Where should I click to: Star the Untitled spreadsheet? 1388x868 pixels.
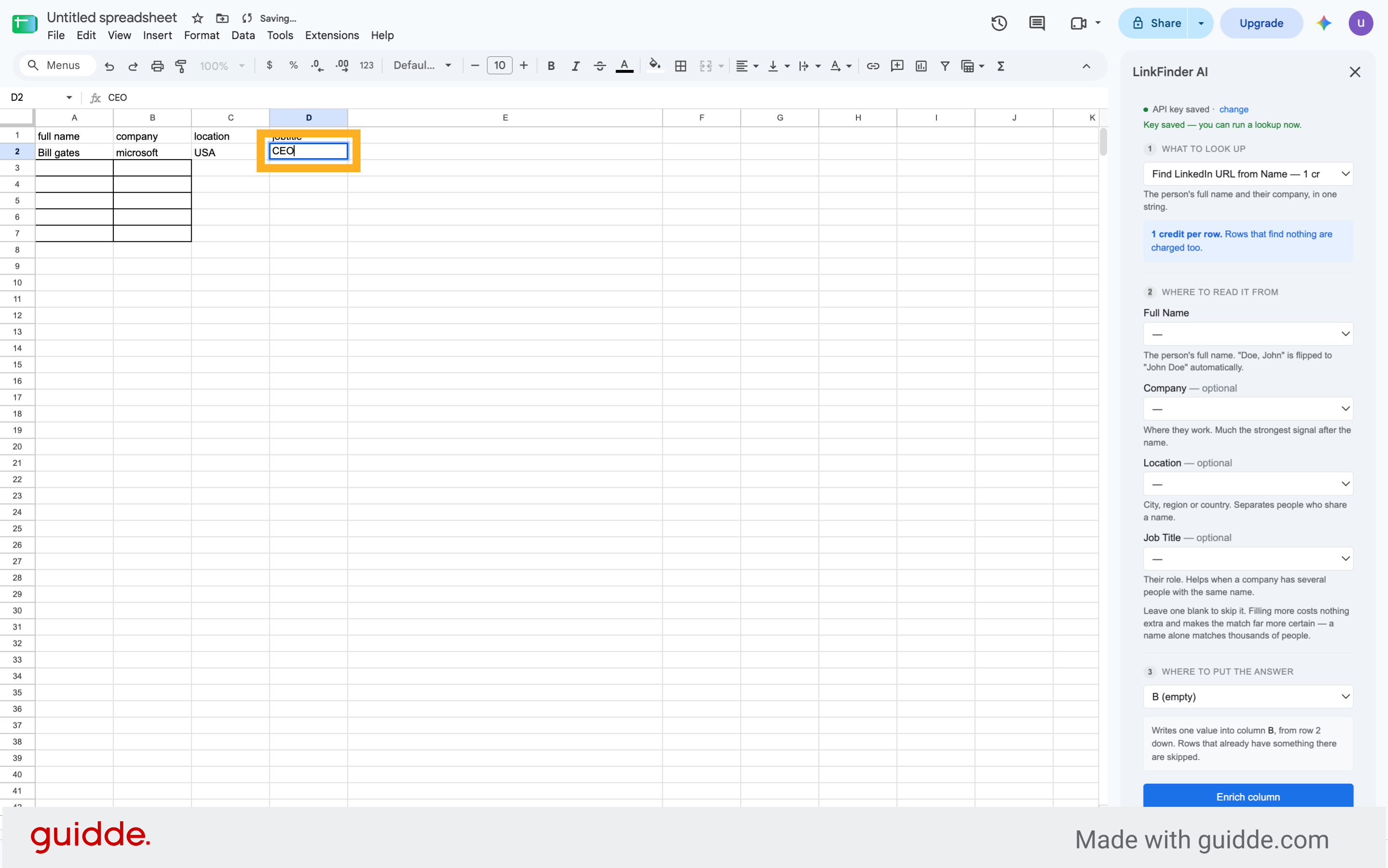[x=198, y=18]
